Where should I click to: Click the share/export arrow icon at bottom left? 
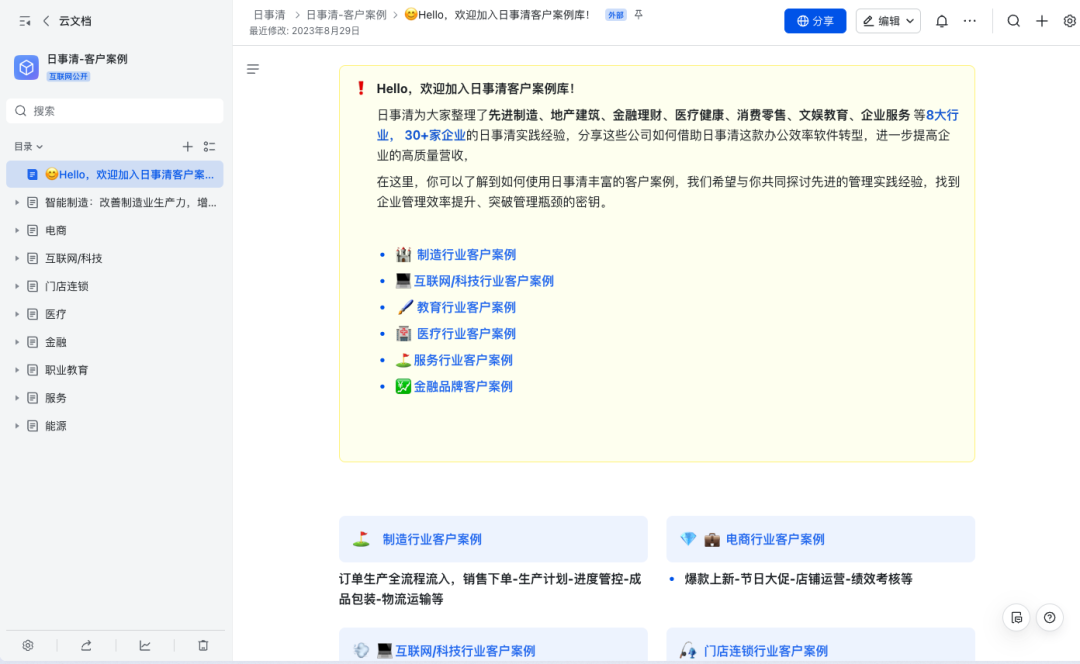click(86, 645)
